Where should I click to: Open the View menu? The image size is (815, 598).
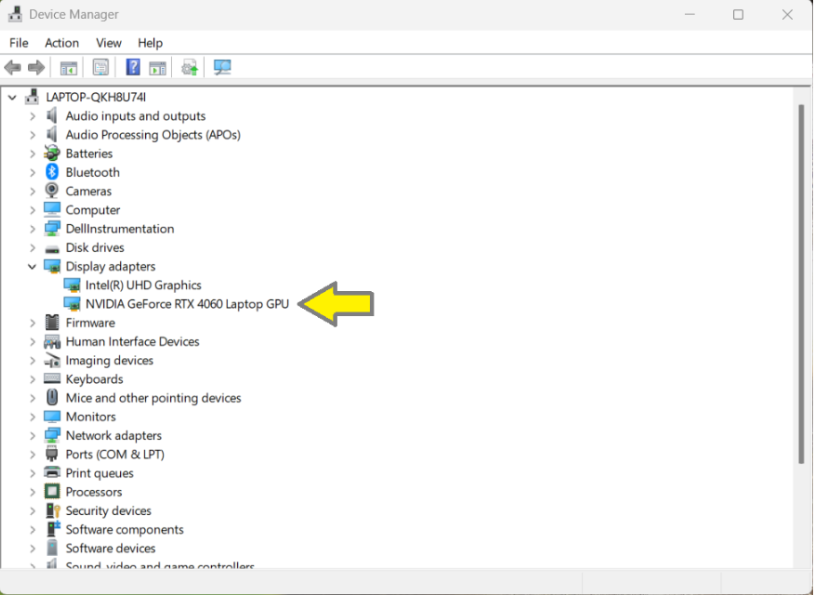[108, 43]
